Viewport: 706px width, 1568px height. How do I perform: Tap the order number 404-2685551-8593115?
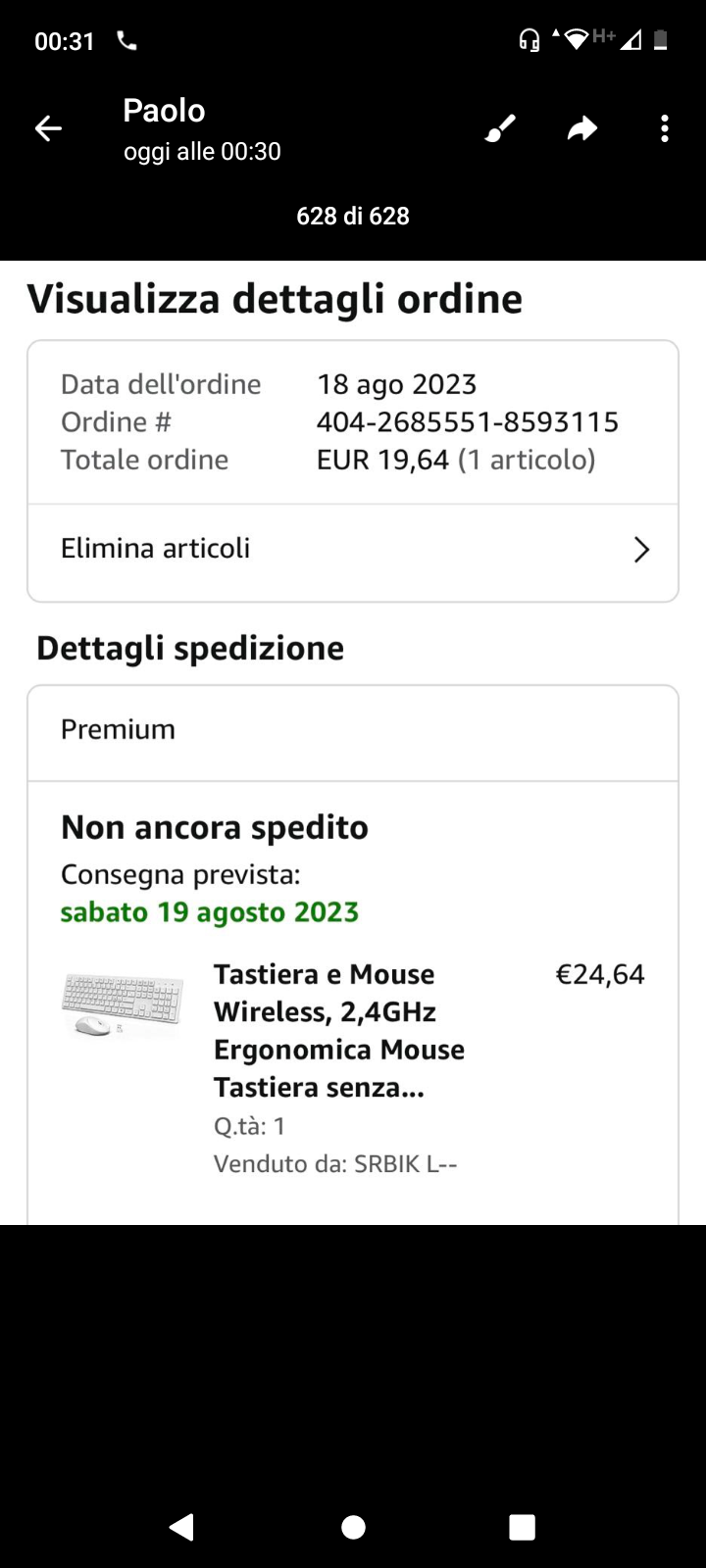468,422
